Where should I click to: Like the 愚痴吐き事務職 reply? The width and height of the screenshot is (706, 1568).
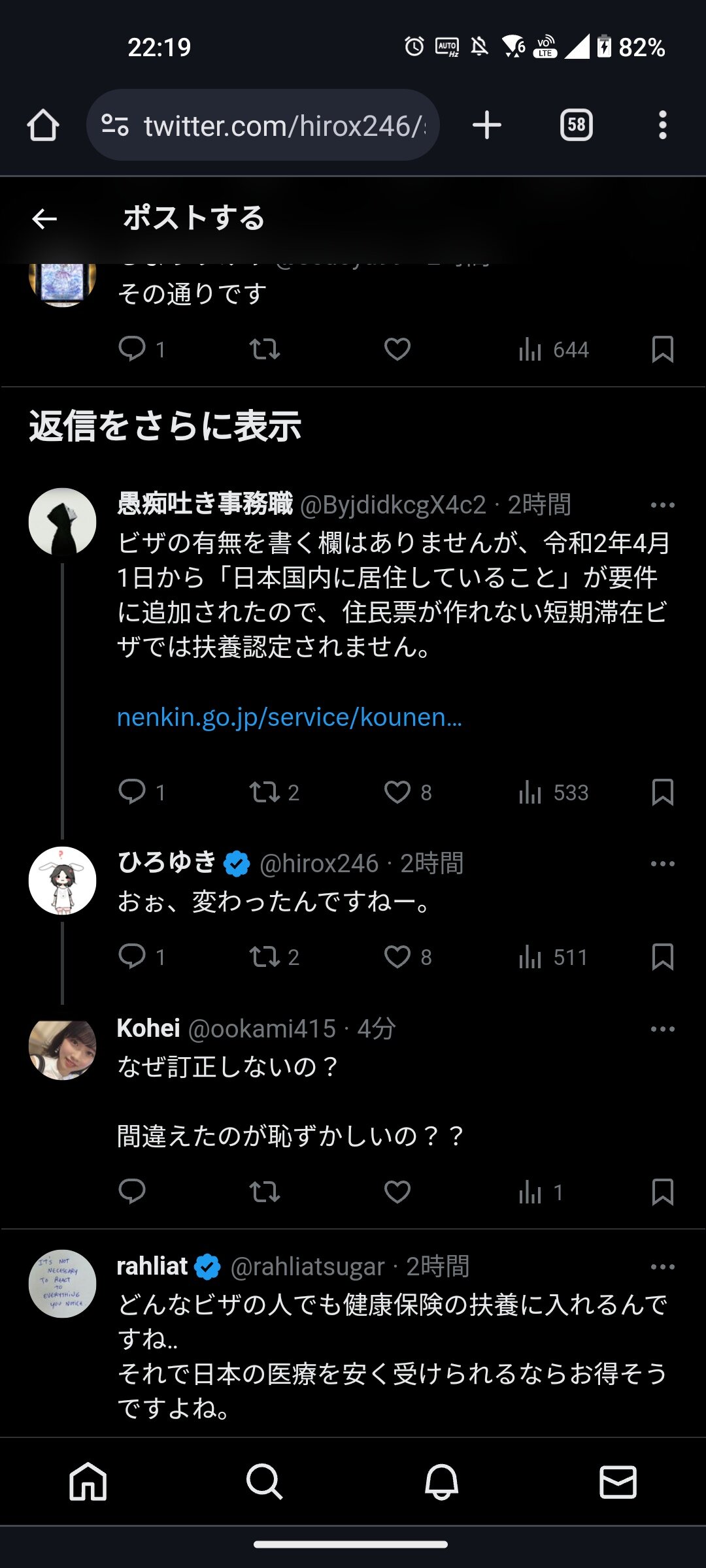(397, 792)
